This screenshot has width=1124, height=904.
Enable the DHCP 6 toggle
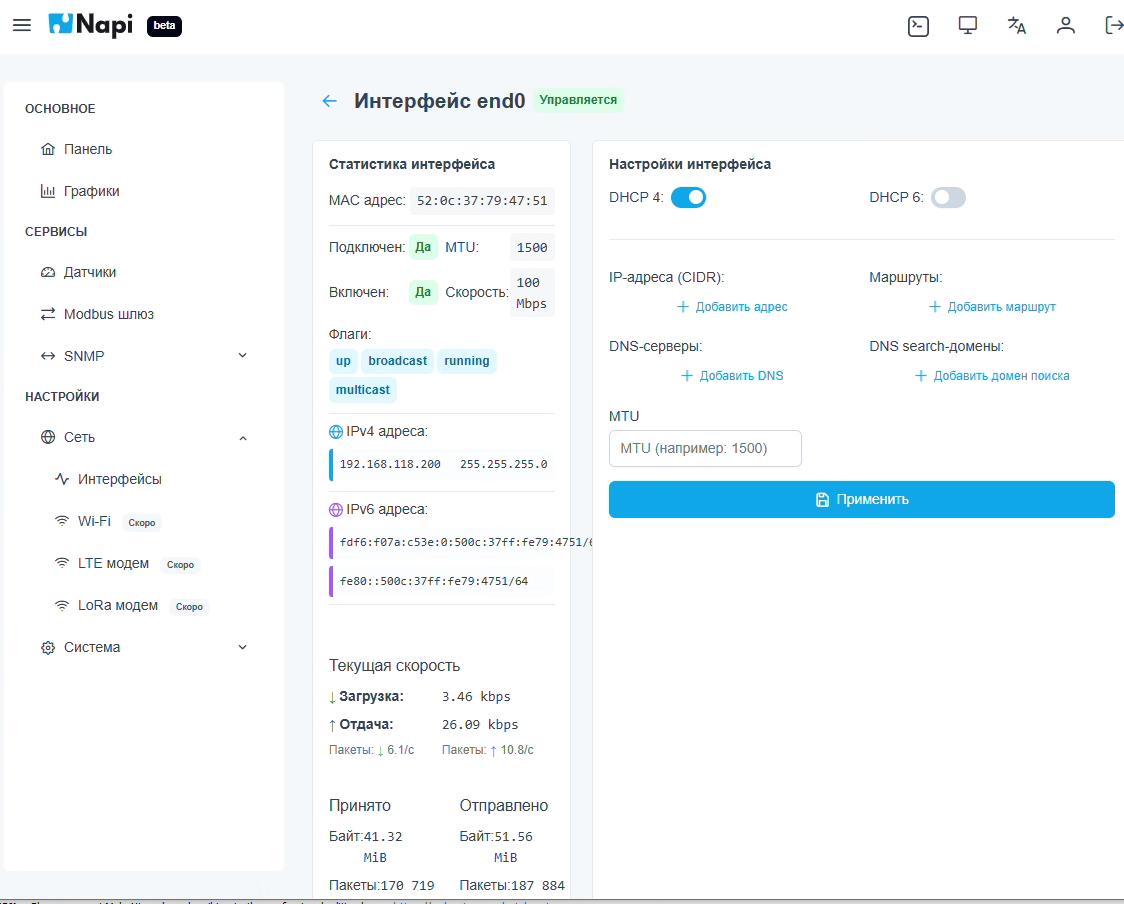pos(948,198)
